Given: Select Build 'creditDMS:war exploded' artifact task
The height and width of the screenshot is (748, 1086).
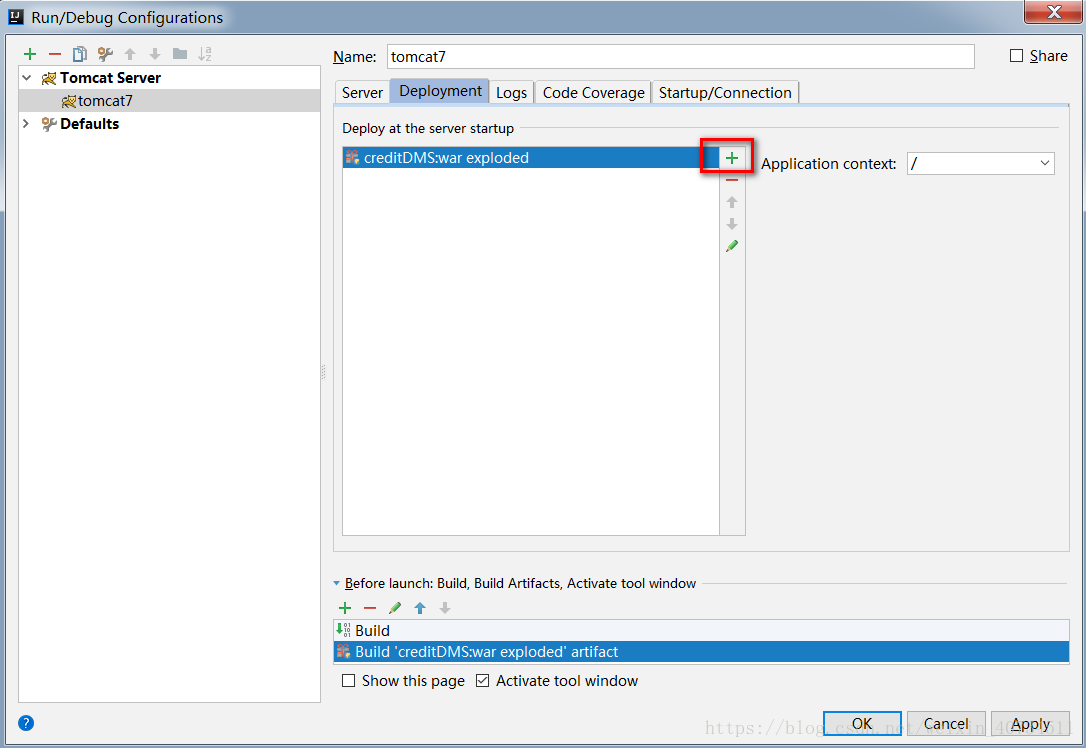Looking at the screenshot, I should coord(701,652).
